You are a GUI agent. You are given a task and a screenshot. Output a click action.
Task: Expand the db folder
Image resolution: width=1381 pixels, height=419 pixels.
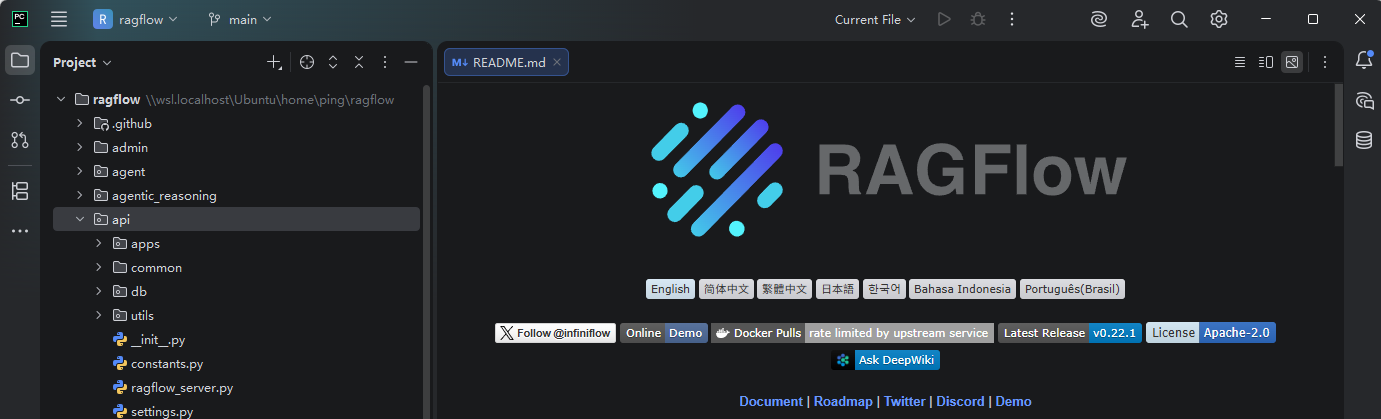click(x=99, y=292)
